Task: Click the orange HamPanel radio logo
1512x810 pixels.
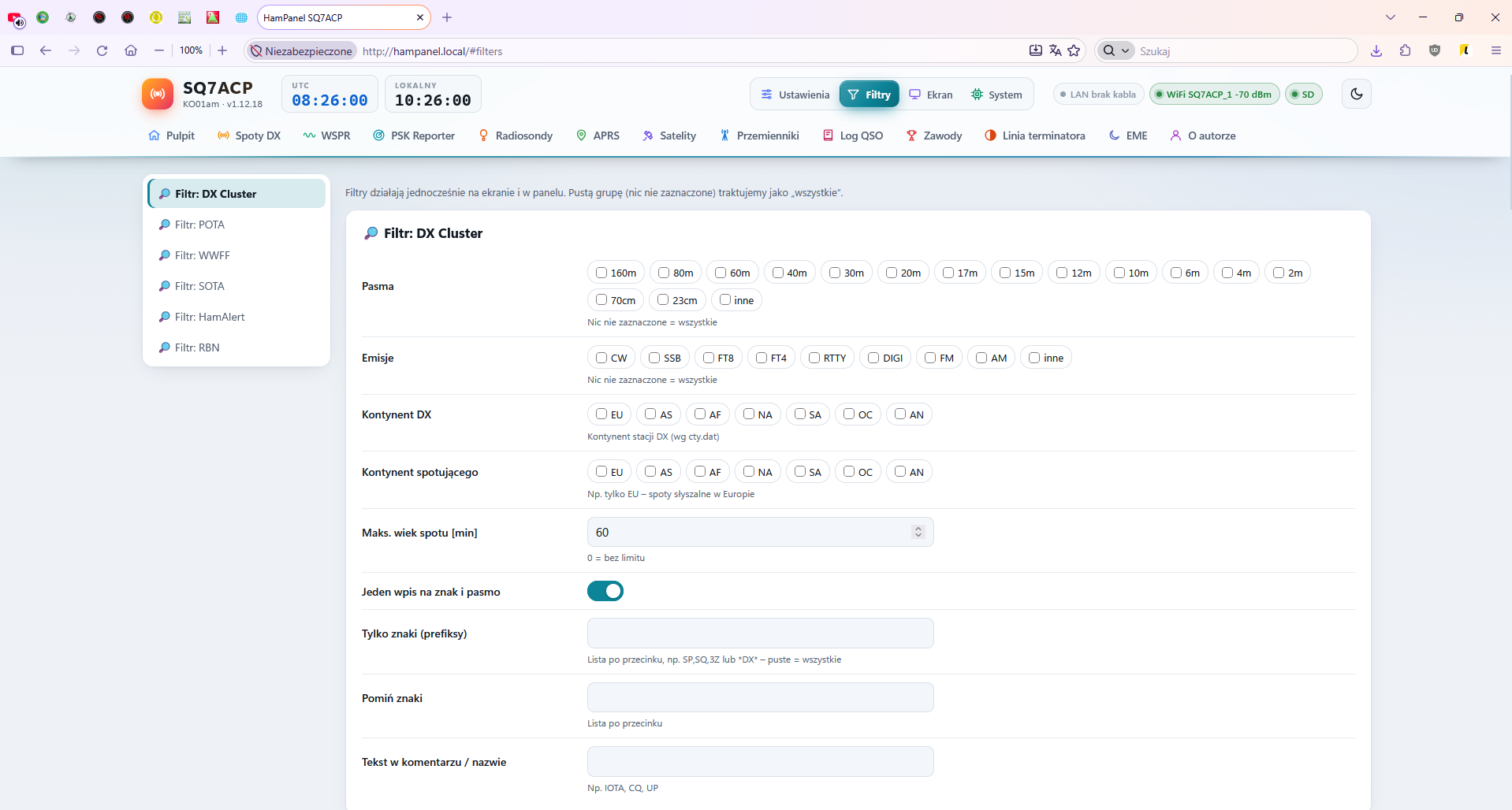Action: tap(158, 94)
